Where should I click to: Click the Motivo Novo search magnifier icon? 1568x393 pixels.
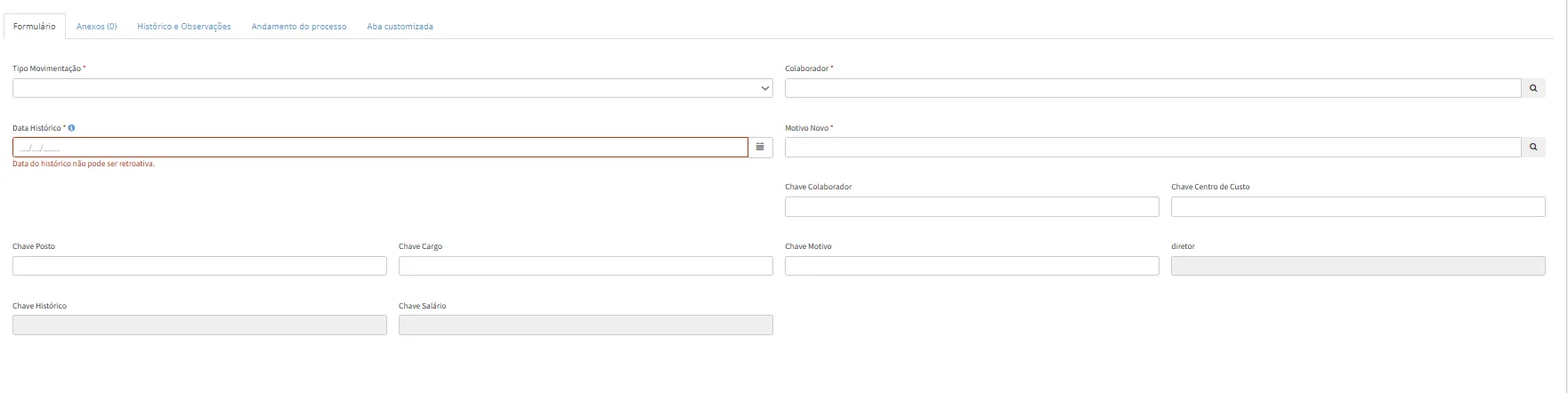pyautogui.click(x=1532, y=148)
